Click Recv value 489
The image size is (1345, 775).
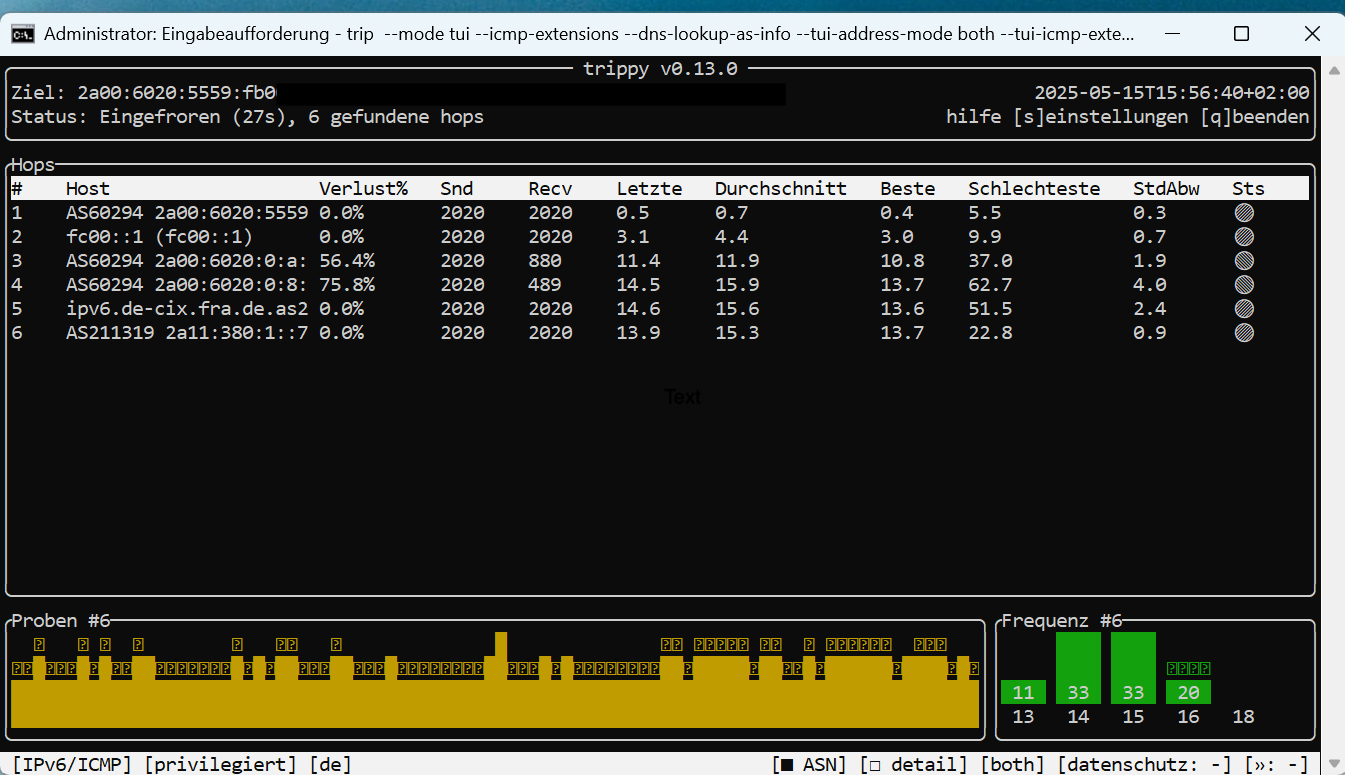click(545, 284)
